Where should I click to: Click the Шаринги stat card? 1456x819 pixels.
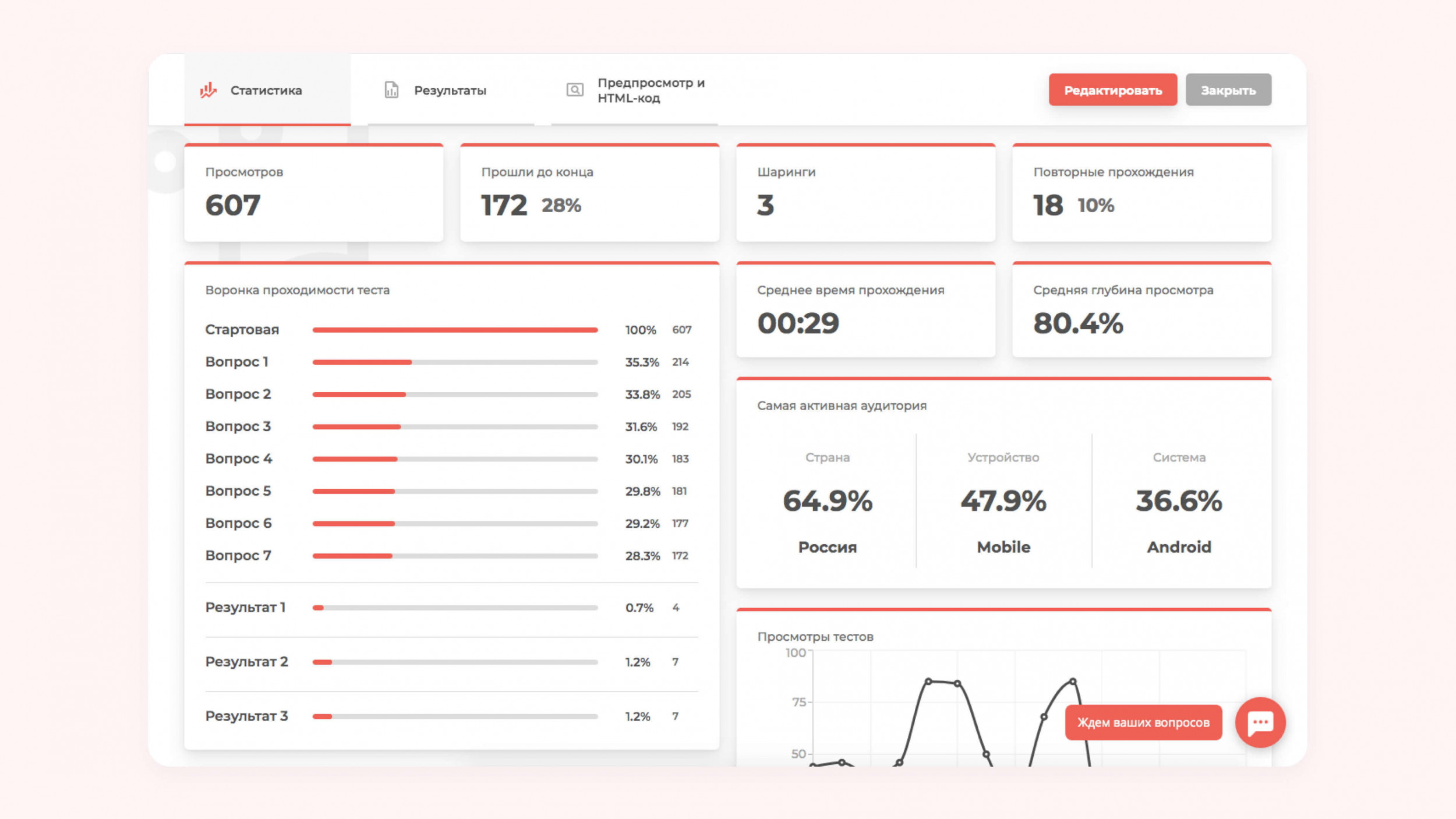tap(865, 193)
